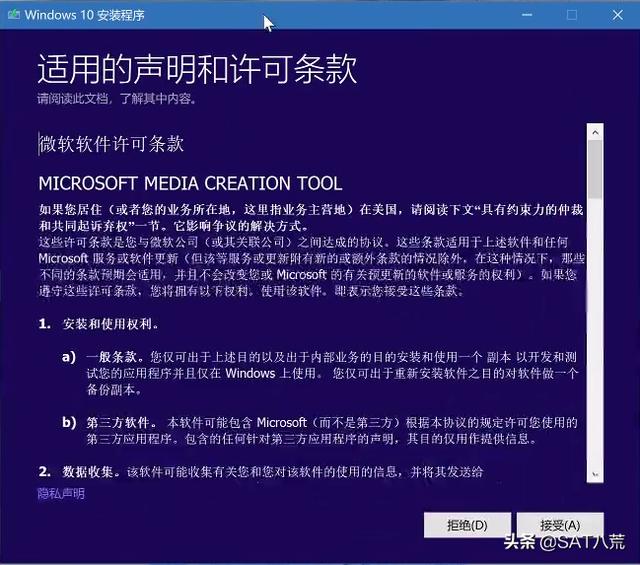Click the scrollbar down arrow
This screenshot has width=640, height=565.
[595, 474]
